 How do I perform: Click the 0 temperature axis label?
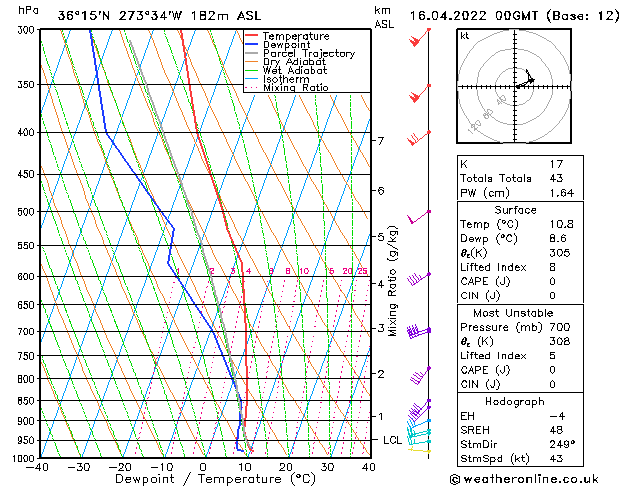point(203,467)
